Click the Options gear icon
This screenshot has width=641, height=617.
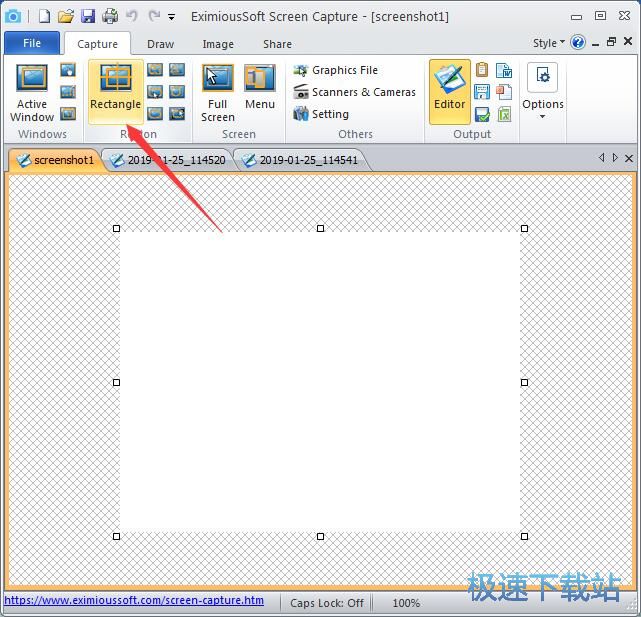click(542, 77)
